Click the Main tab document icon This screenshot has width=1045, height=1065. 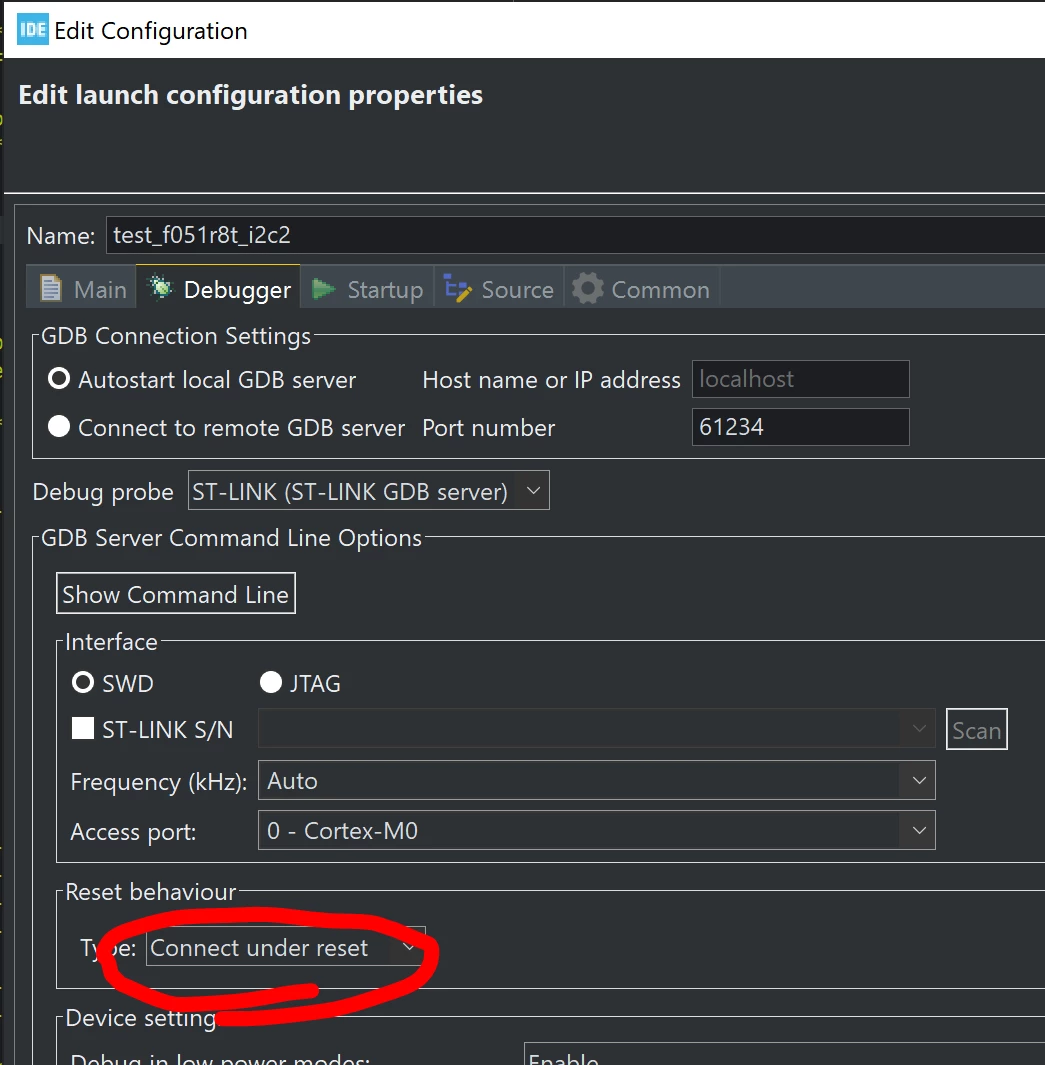click(x=51, y=289)
